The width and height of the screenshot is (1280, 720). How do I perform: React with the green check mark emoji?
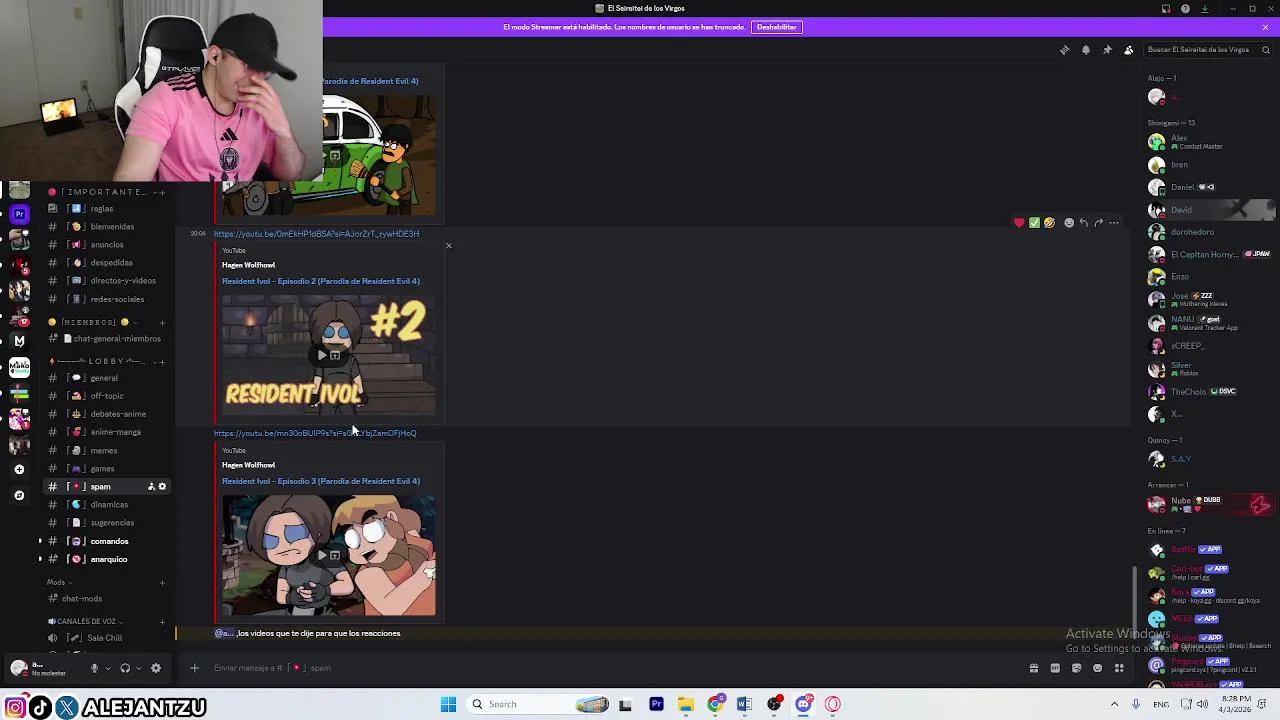pos(1034,223)
